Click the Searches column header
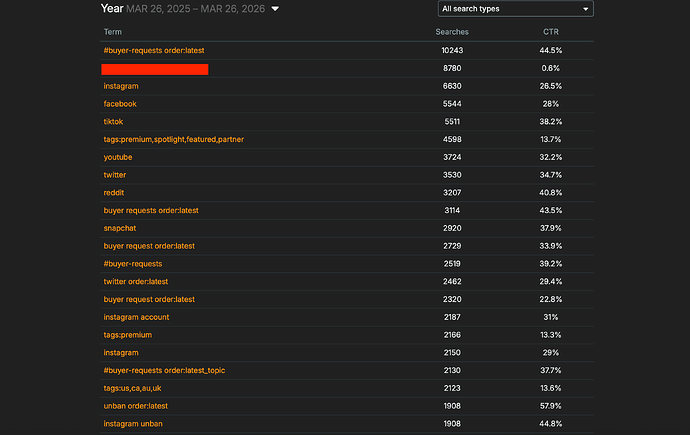The image size is (690, 435). coord(452,32)
